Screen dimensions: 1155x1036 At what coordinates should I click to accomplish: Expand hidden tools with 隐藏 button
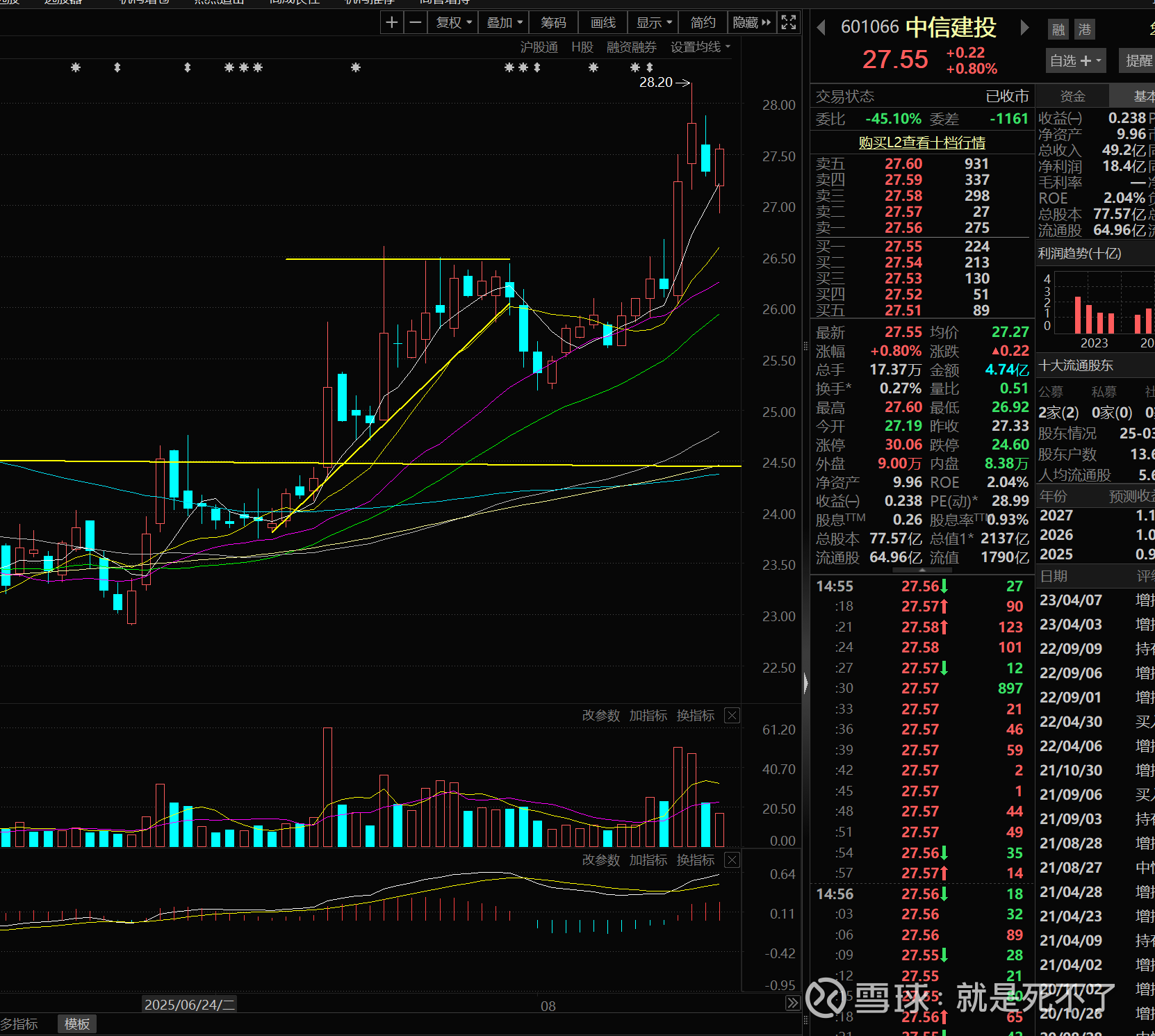click(x=752, y=23)
